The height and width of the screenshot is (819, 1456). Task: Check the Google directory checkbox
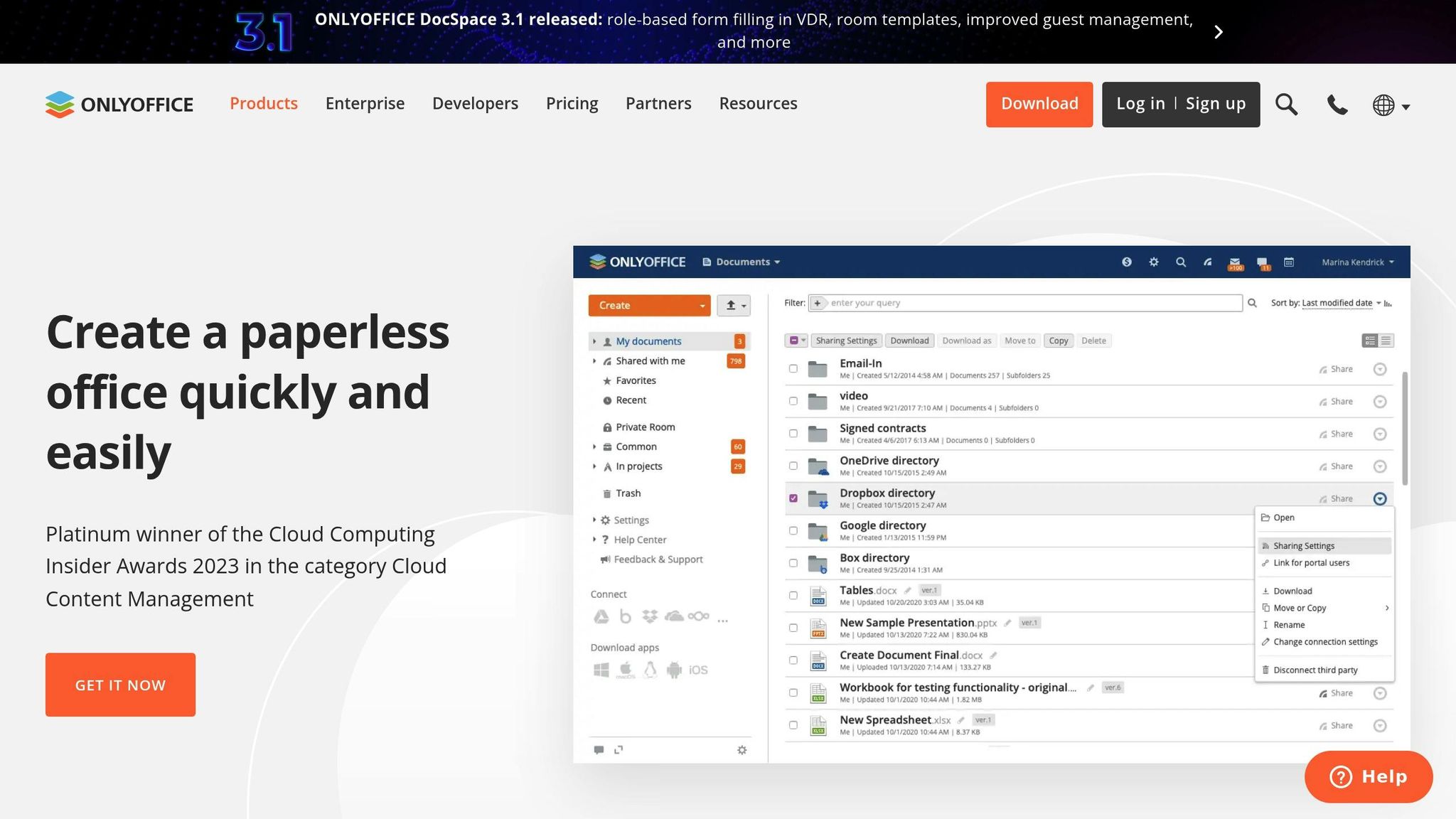coord(793,531)
